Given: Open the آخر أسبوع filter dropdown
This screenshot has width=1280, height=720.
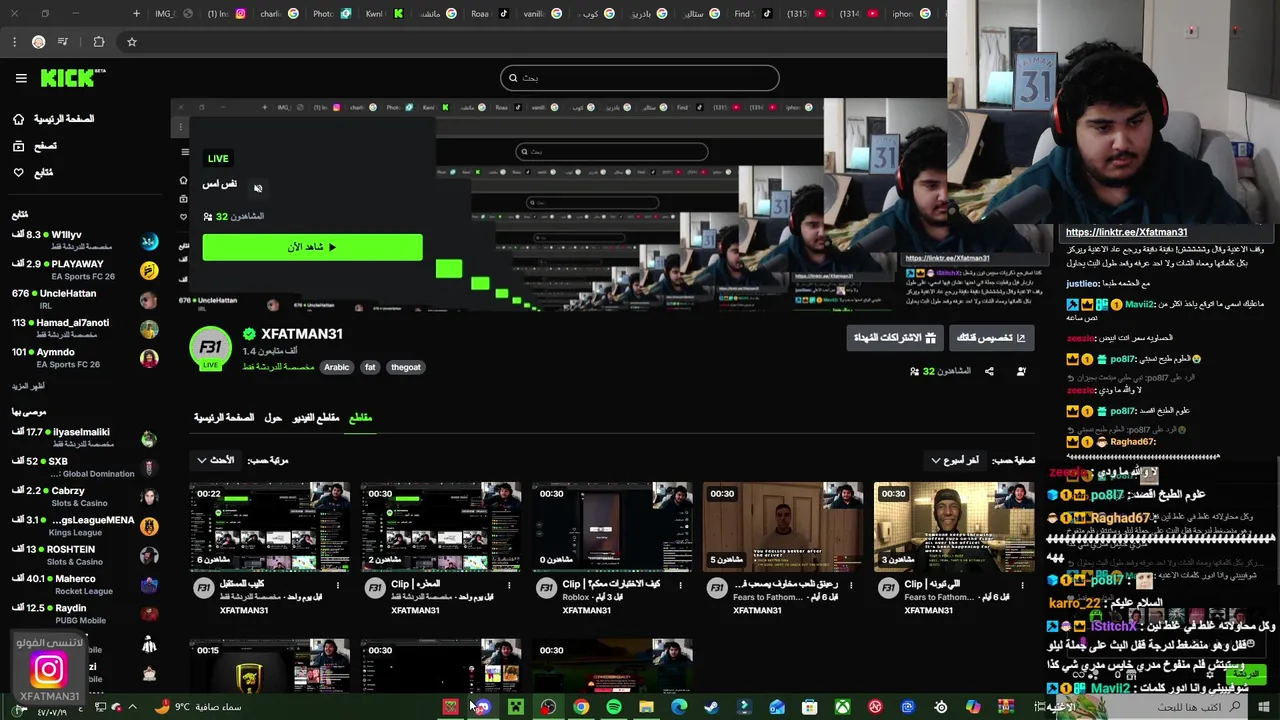Looking at the screenshot, I should (955, 460).
